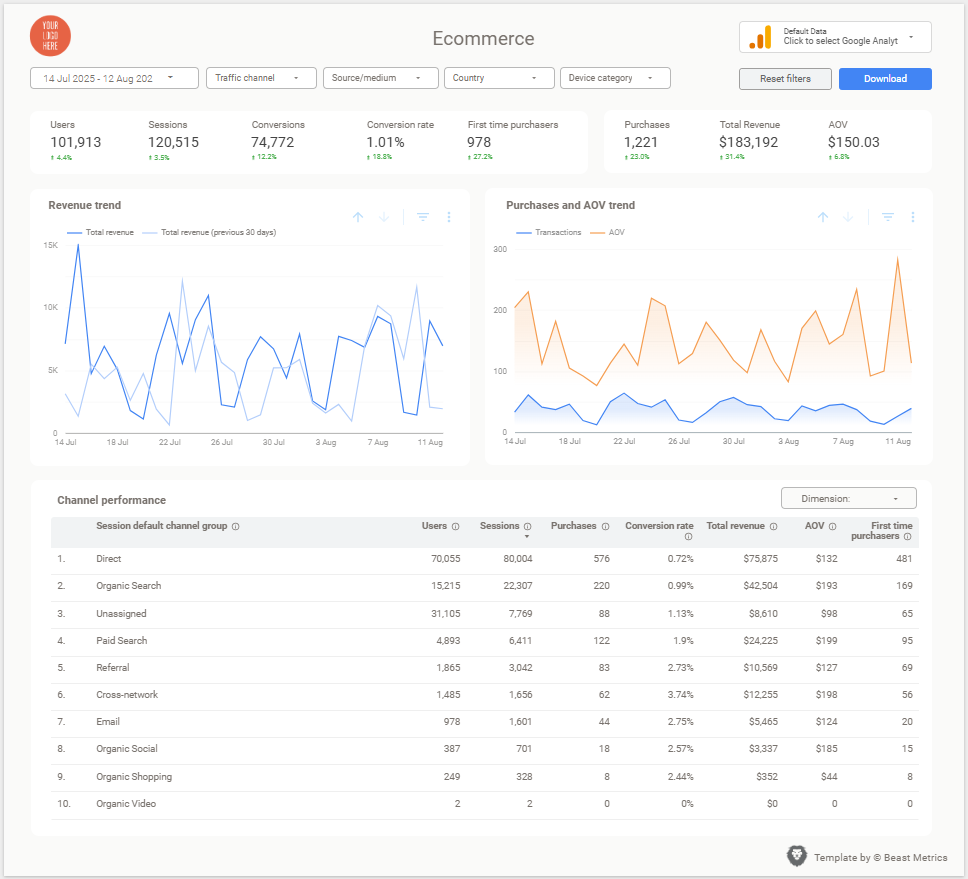The width and height of the screenshot is (968, 879).
Task: Select the Organic Search channel row
Action: point(485,586)
